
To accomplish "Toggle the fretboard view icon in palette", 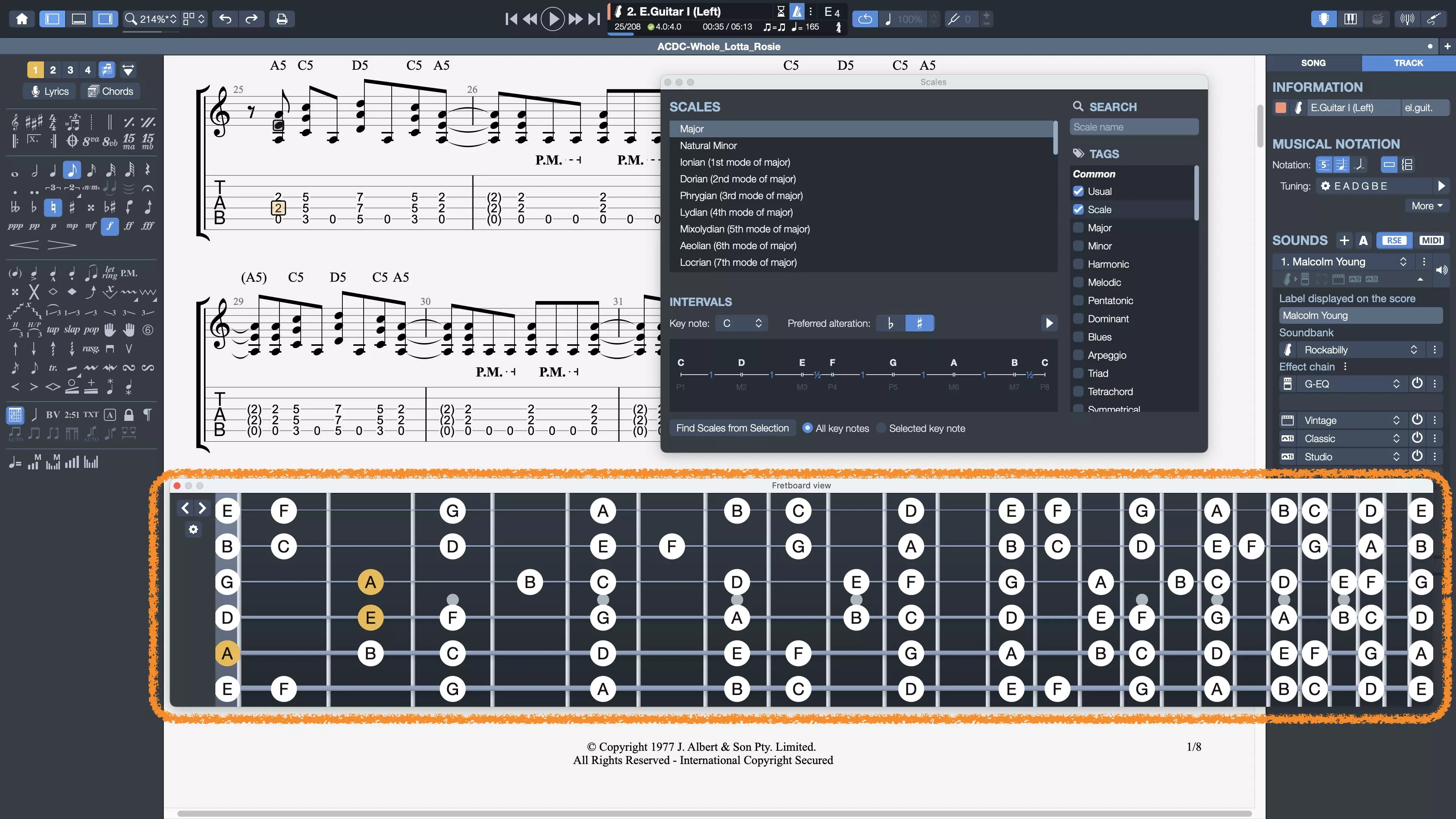I will coord(15,415).
